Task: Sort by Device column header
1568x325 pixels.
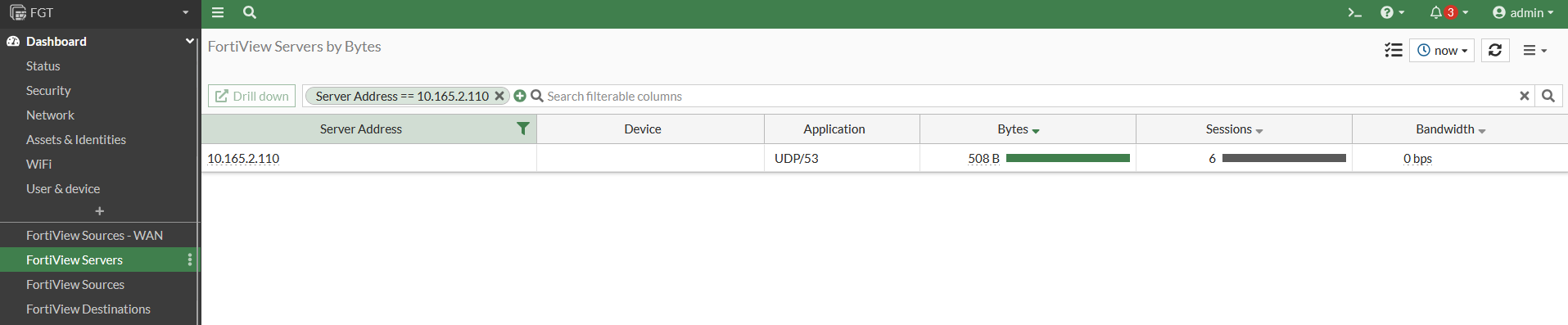Action: [x=643, y=129]
